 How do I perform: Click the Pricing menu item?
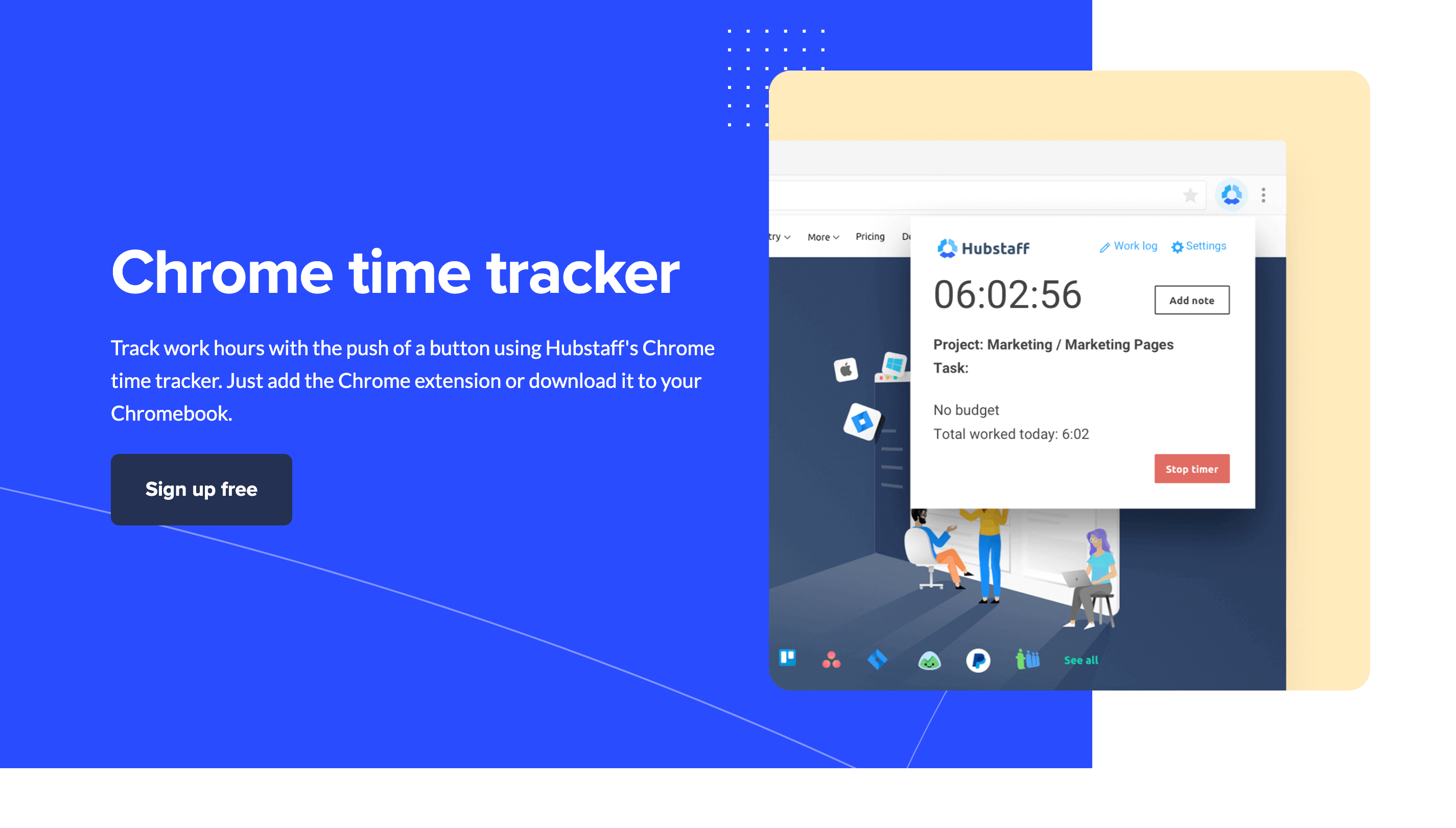pyautogui.click(x=870, y=236)
